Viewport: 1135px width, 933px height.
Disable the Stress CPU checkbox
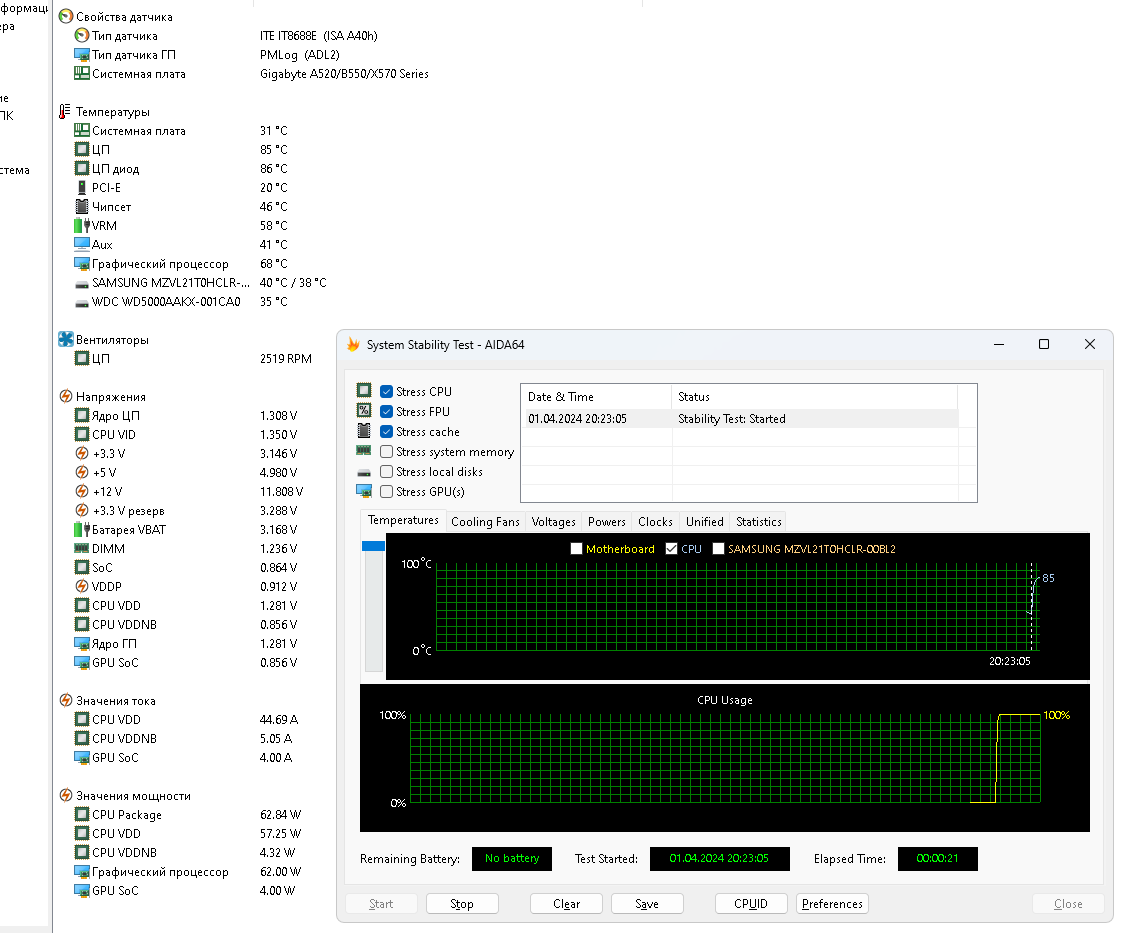tap(387, 392)
